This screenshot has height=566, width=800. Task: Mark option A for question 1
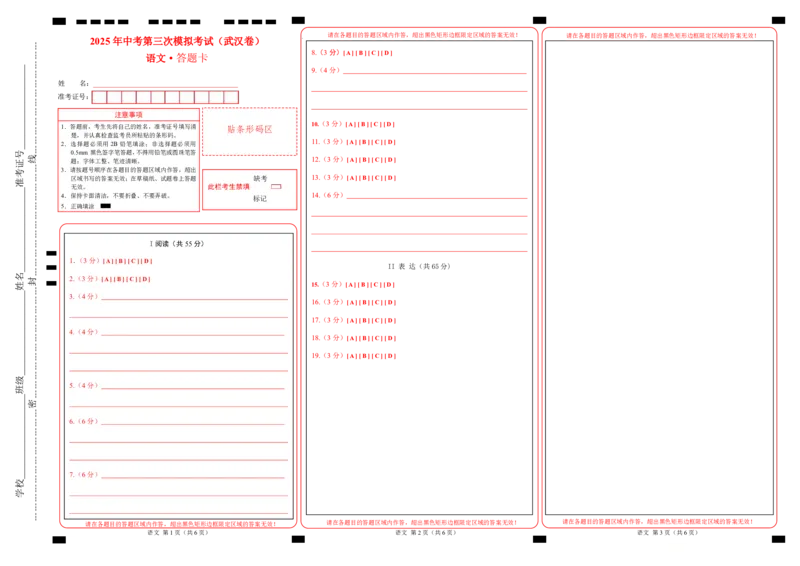click(108, 261)
